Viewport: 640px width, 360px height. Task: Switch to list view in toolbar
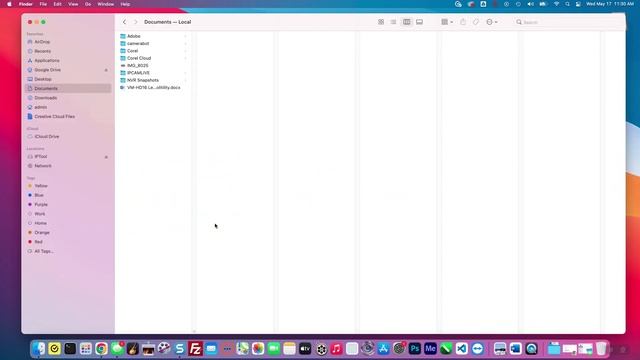click(x=393, y=22)
